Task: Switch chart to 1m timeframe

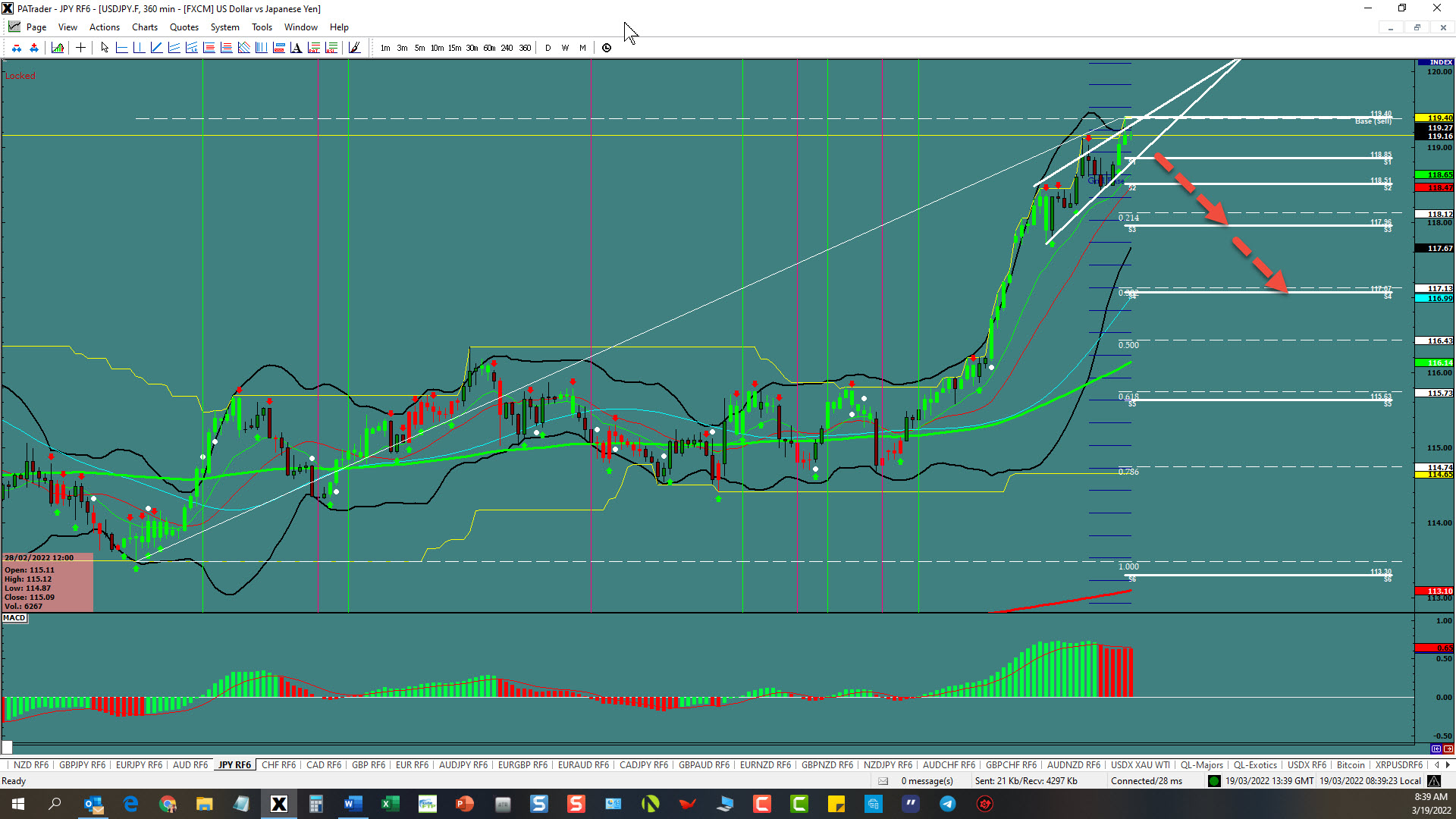Action: pyautogui.click(x=385, y=48)
